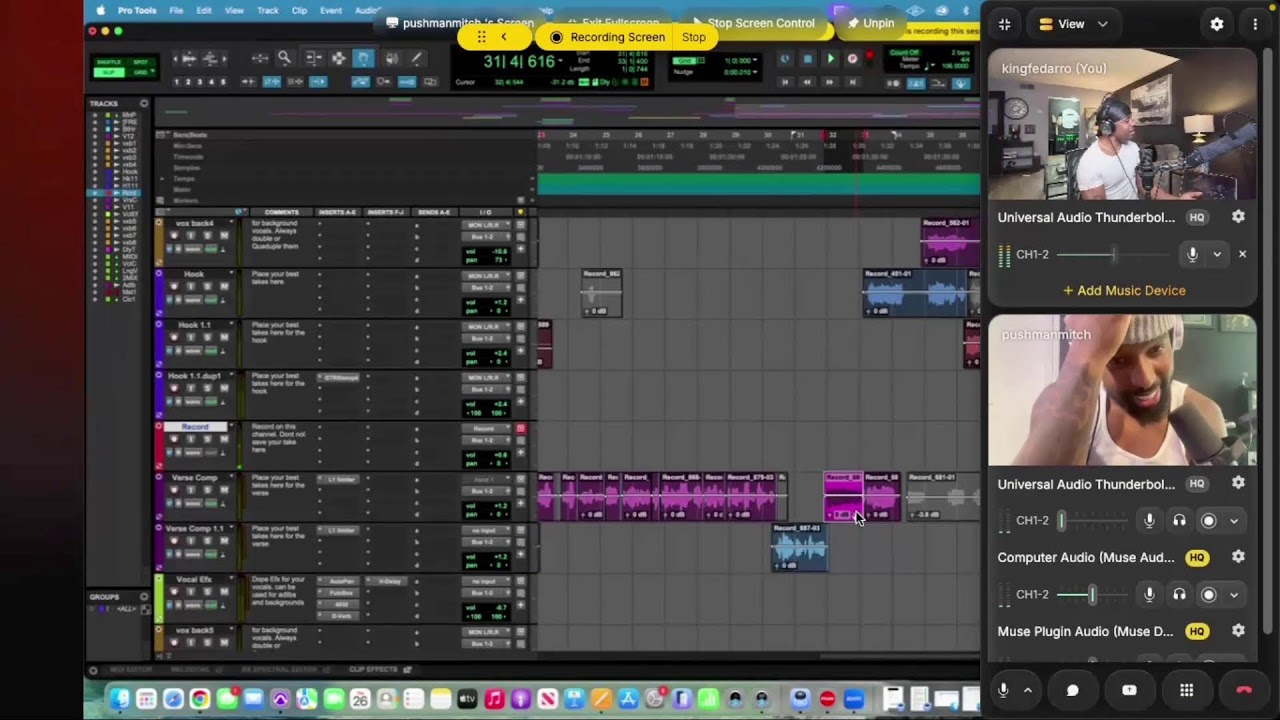Viewport: 1280px width, 720px height.
Task: Open the File menu
Action: 176,10
